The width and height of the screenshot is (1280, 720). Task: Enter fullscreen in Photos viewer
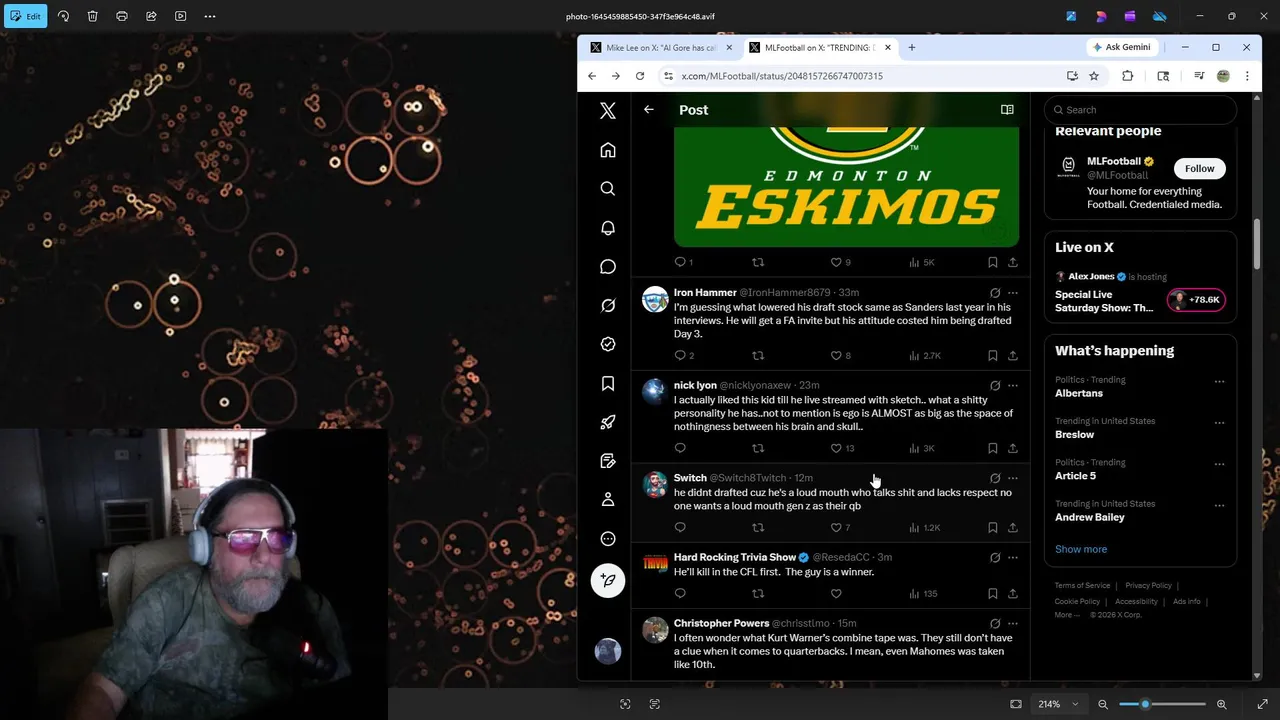point(1262,704)
